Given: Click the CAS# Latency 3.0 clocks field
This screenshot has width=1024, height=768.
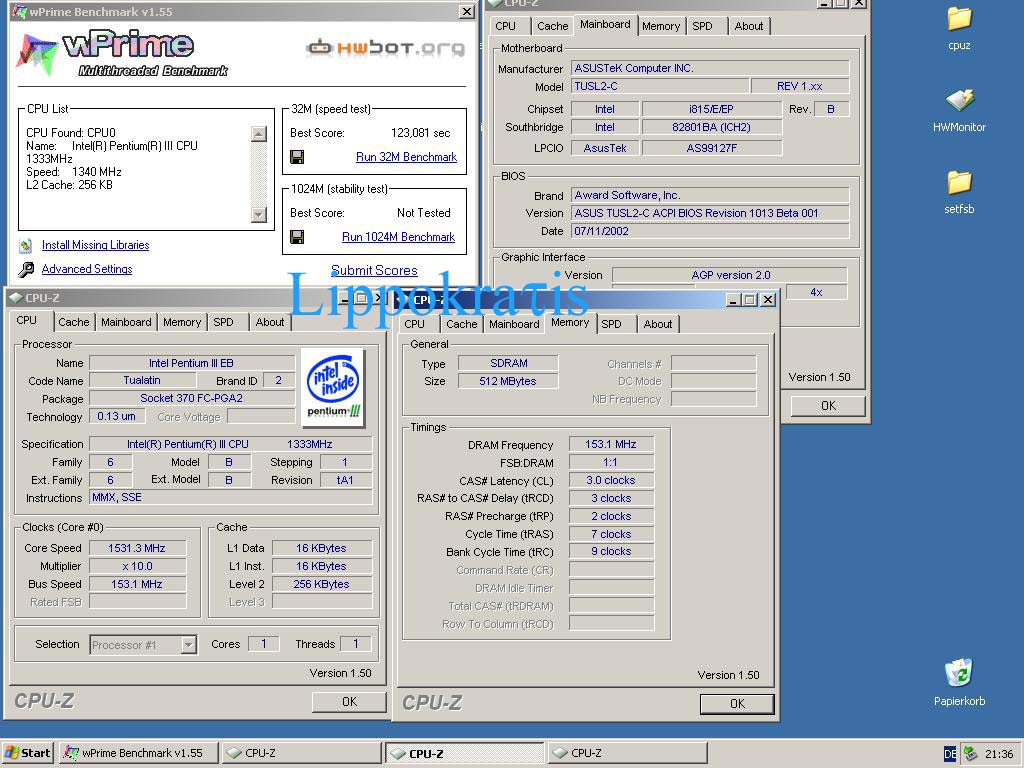Looking at the screenshot, I should [611, 480].
